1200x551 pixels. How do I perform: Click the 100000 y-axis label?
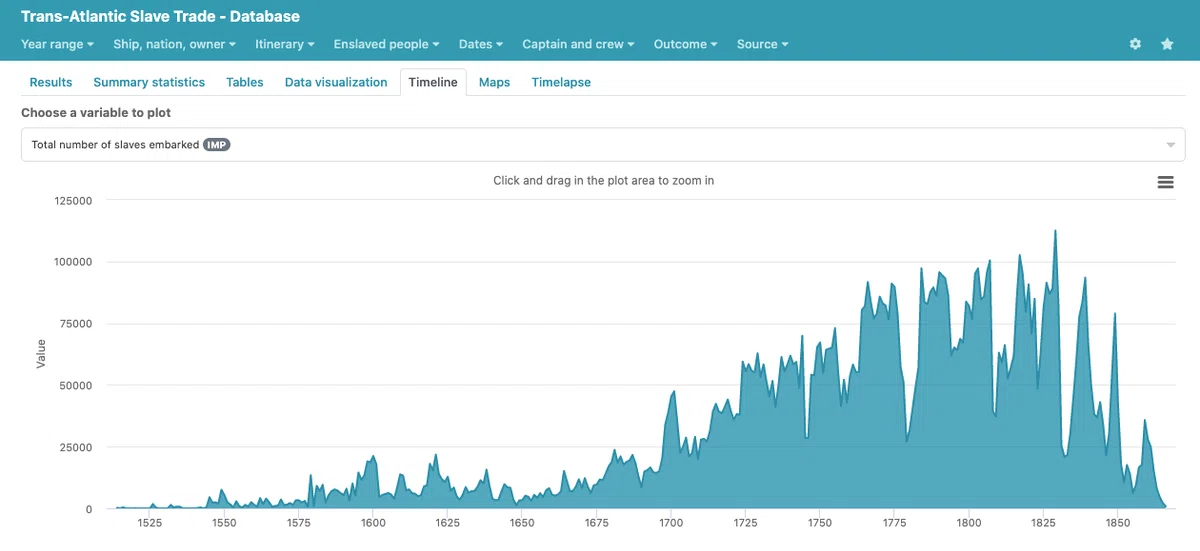(72, 262)
